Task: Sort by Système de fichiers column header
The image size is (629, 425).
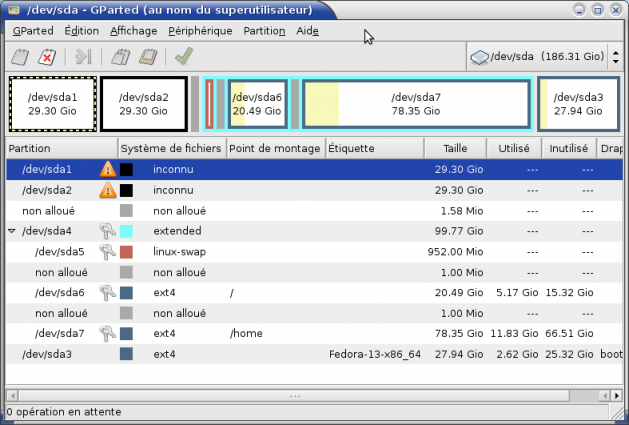Action: pyautogui.click(x=172, y=148)
